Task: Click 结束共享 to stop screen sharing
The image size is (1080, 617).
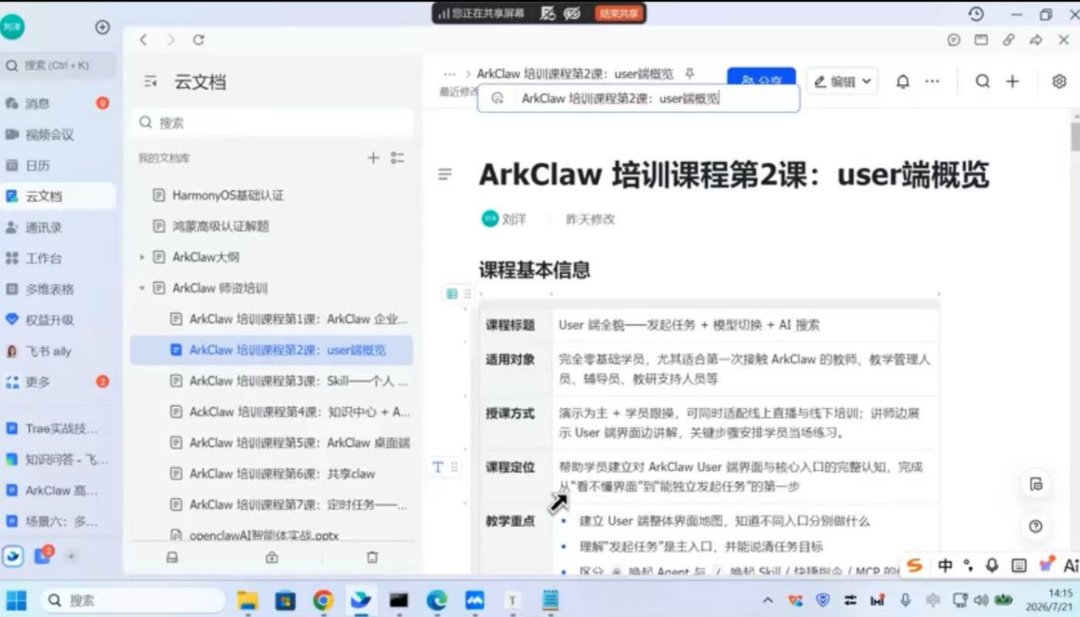Action: 619,13
